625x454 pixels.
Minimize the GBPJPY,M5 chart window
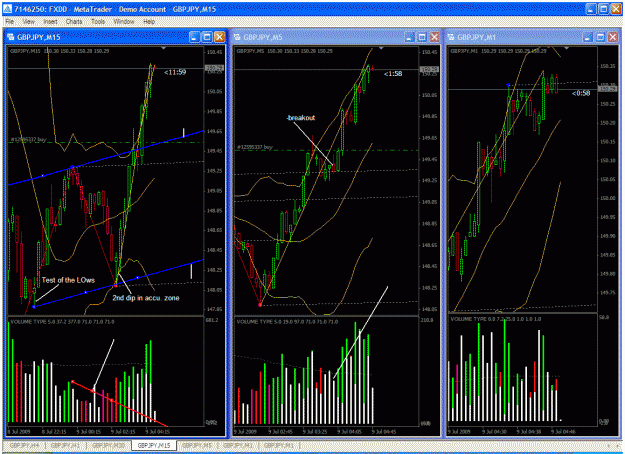(409, 37)
